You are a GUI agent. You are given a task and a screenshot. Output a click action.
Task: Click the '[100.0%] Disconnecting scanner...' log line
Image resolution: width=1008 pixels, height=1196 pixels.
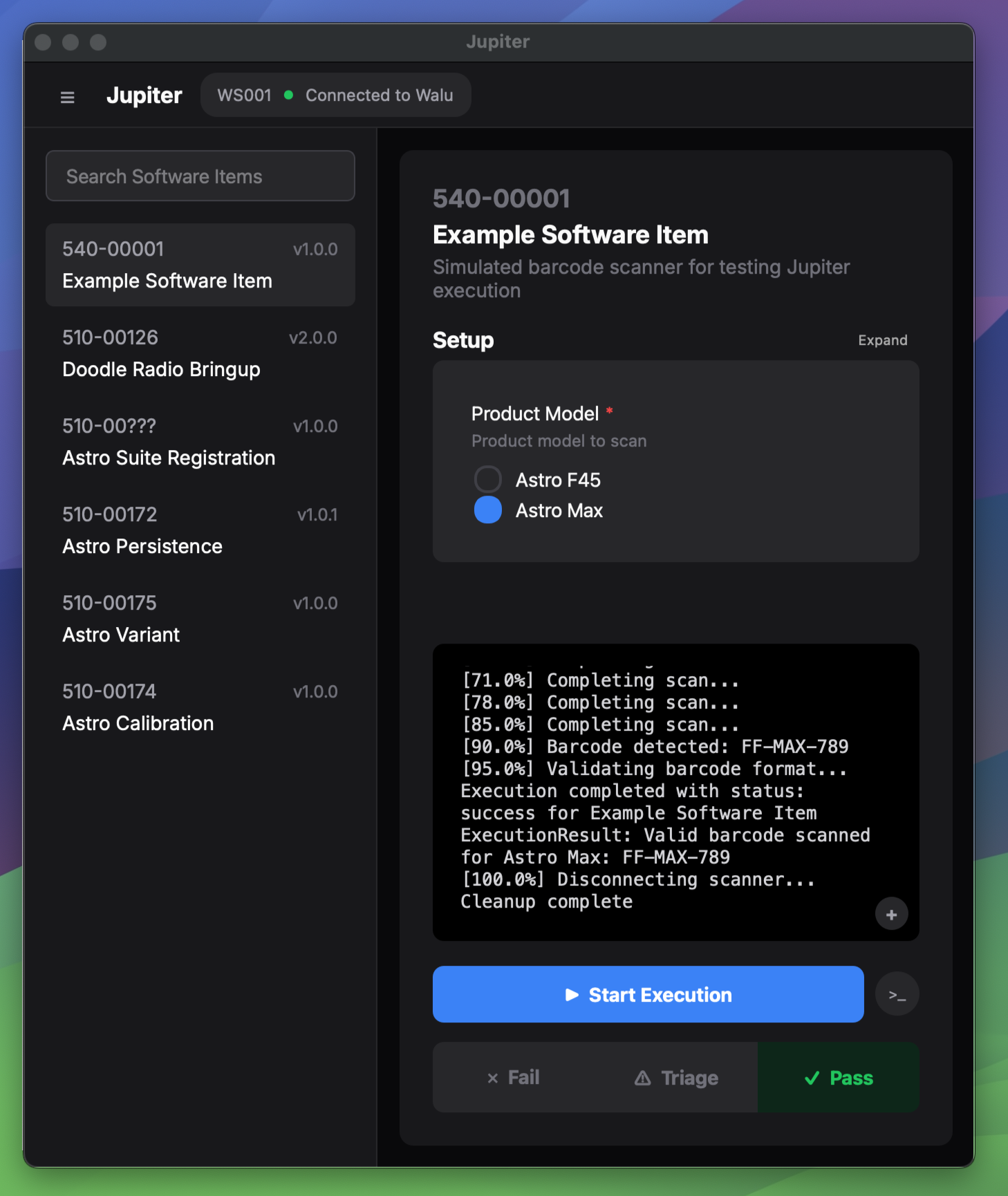(638, 879)
